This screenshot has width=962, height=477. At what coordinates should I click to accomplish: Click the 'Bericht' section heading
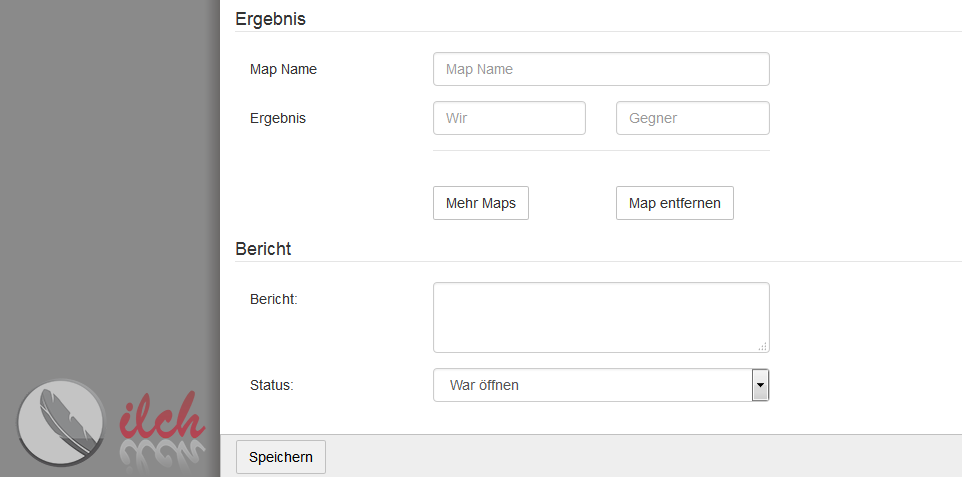[263, 249]
